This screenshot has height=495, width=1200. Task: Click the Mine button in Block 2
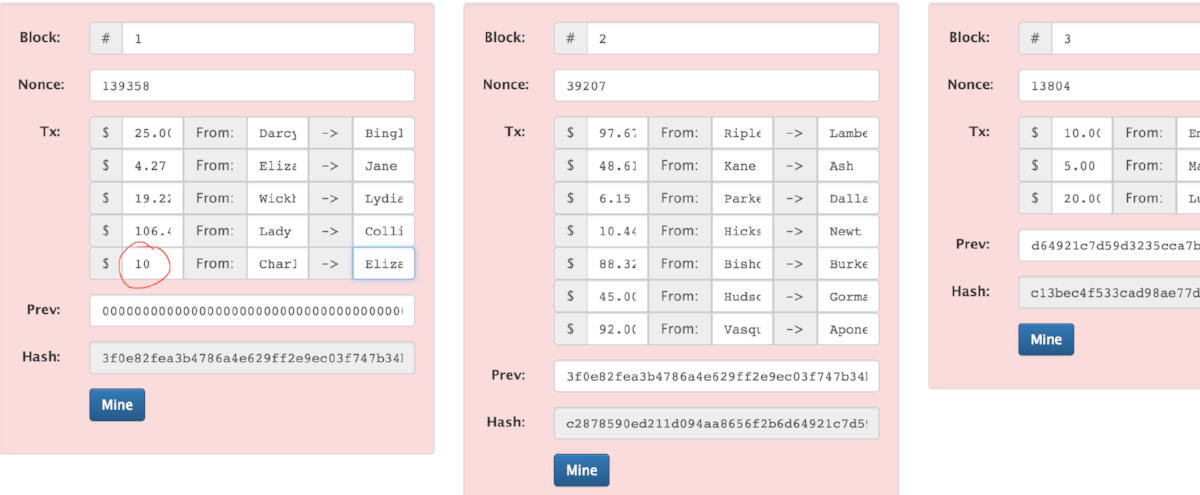[582, 470]
